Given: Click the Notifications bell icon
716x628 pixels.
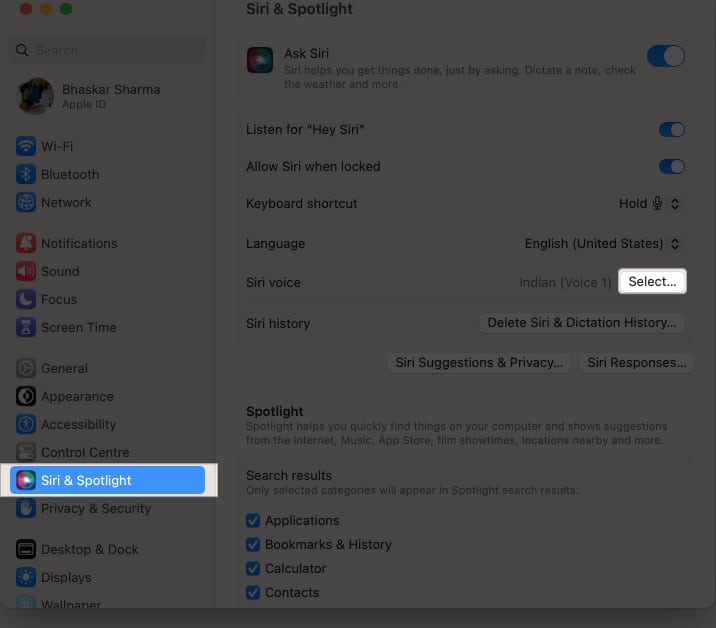Looking at the screenshot, I should pyautogui.click(x=26, y=243).
